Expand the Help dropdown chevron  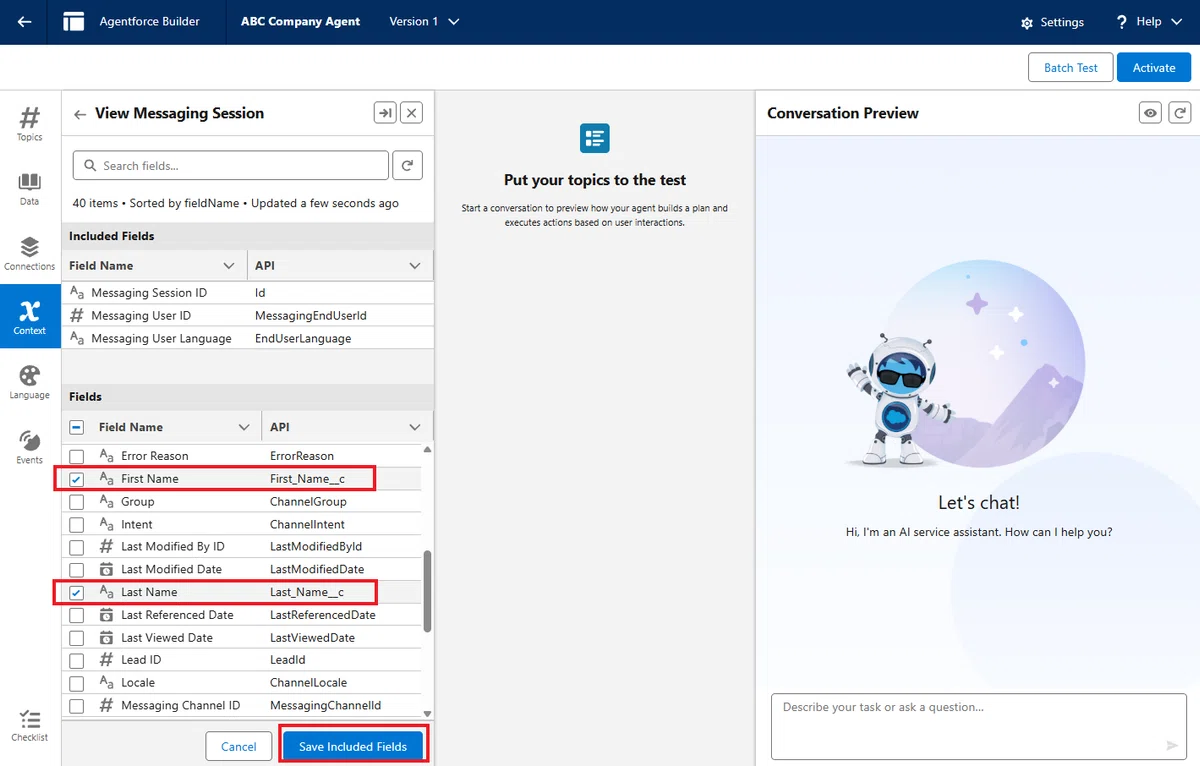click(1176, 22)
